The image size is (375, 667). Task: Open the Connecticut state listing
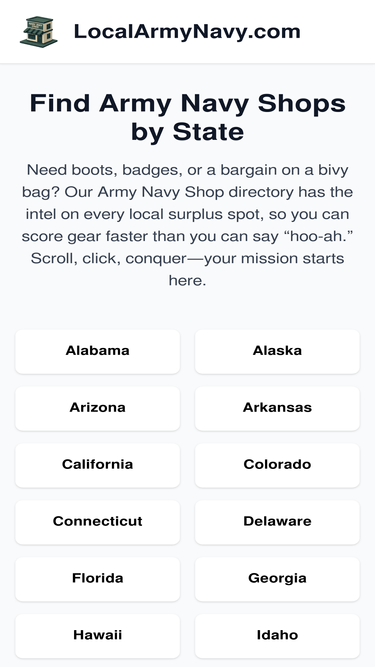[97, 522]
